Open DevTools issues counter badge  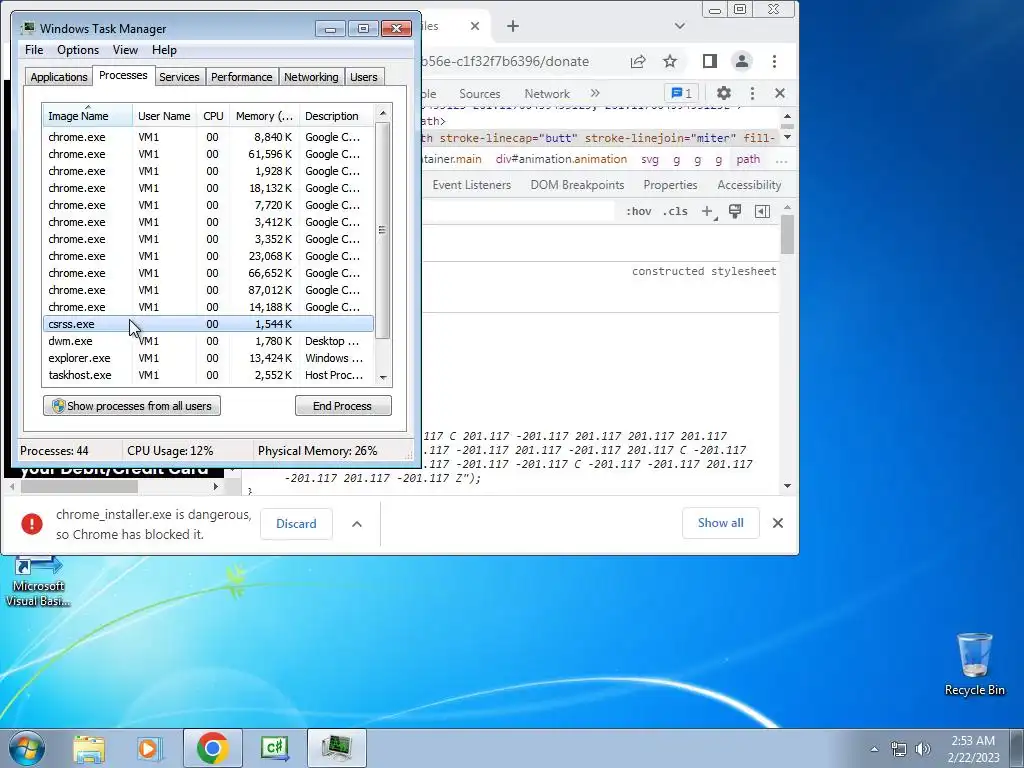(681, 93)
